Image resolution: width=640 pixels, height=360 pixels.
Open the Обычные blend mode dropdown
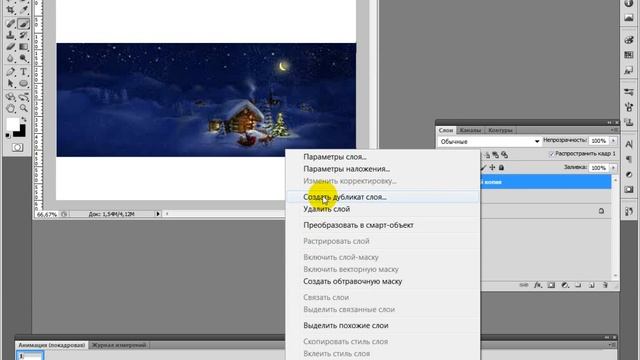click(489, 142)
